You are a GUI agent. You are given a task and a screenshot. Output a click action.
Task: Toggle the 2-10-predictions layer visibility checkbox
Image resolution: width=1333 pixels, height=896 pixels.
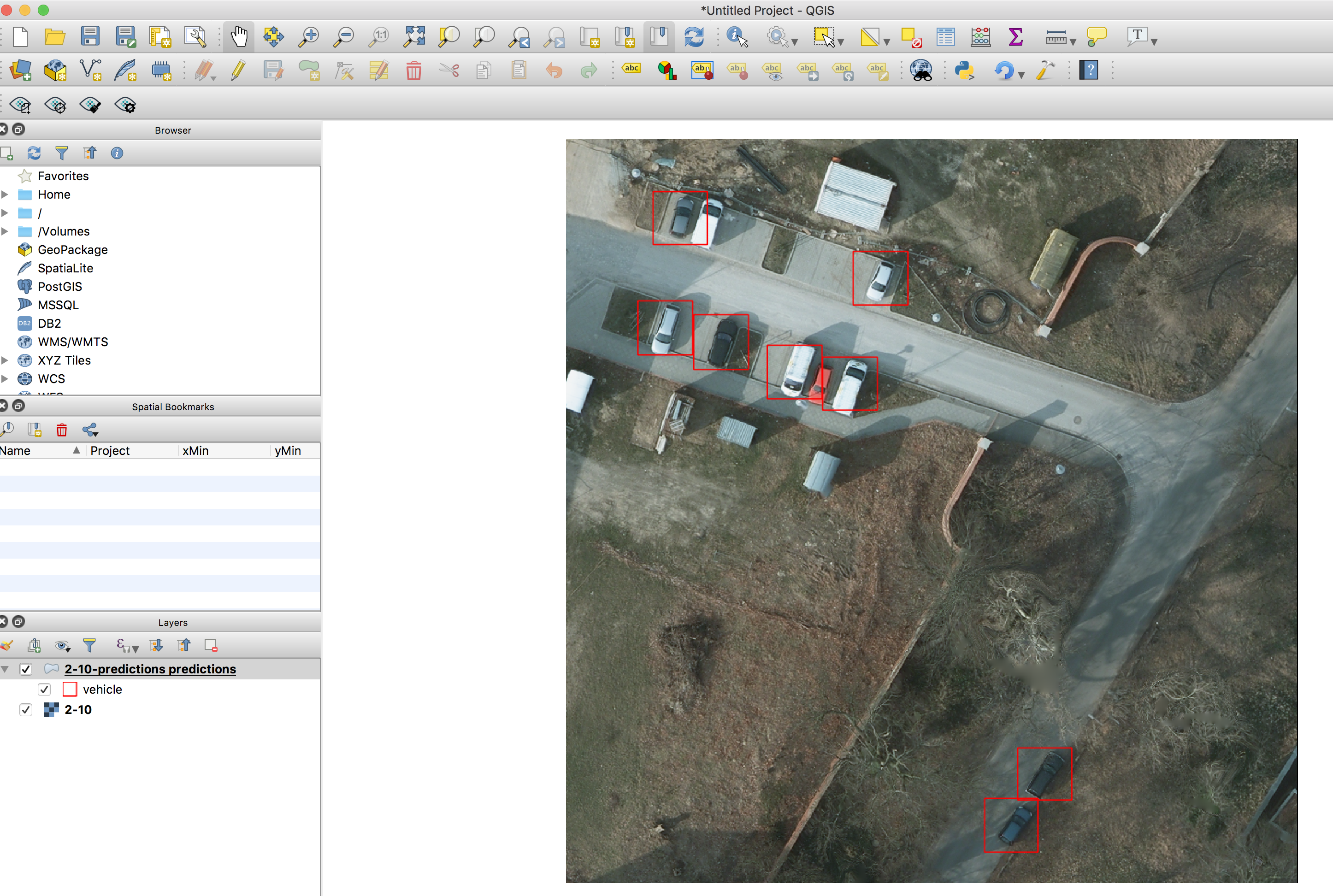(x=26, y=669)
